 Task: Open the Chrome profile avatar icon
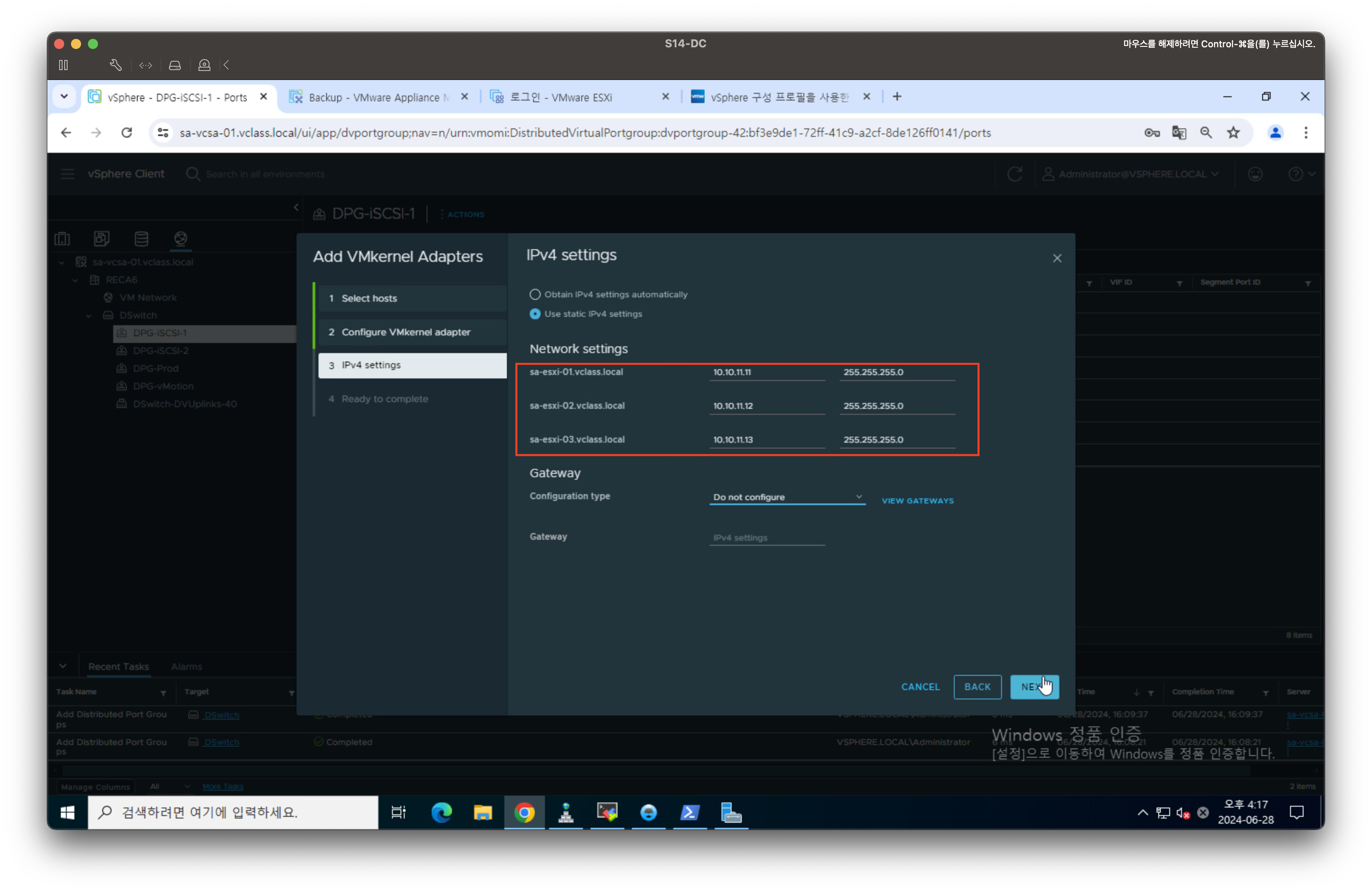click(1275, 133)
